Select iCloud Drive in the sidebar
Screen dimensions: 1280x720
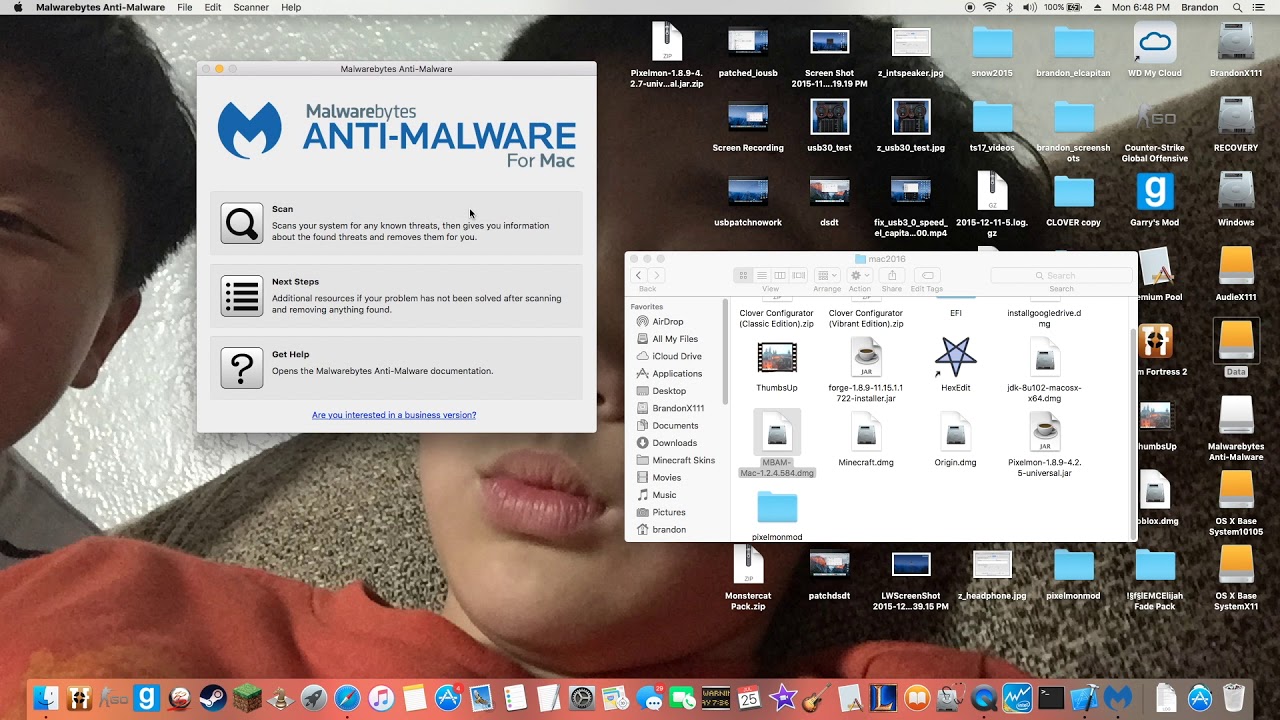point(677,356)
